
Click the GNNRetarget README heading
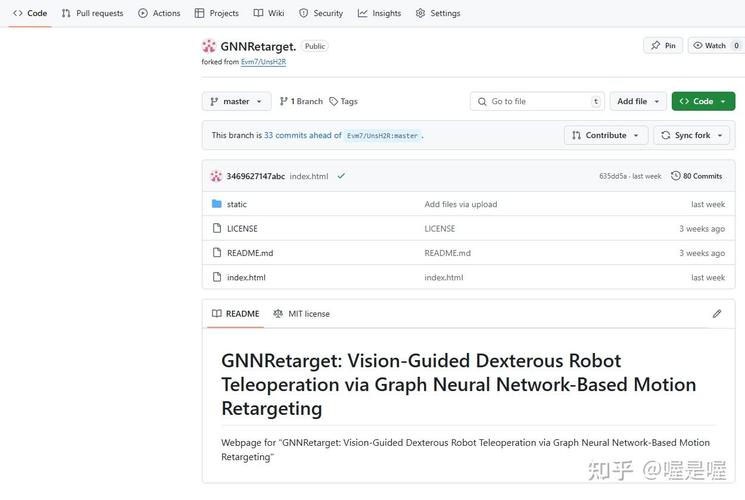[458, 385]
